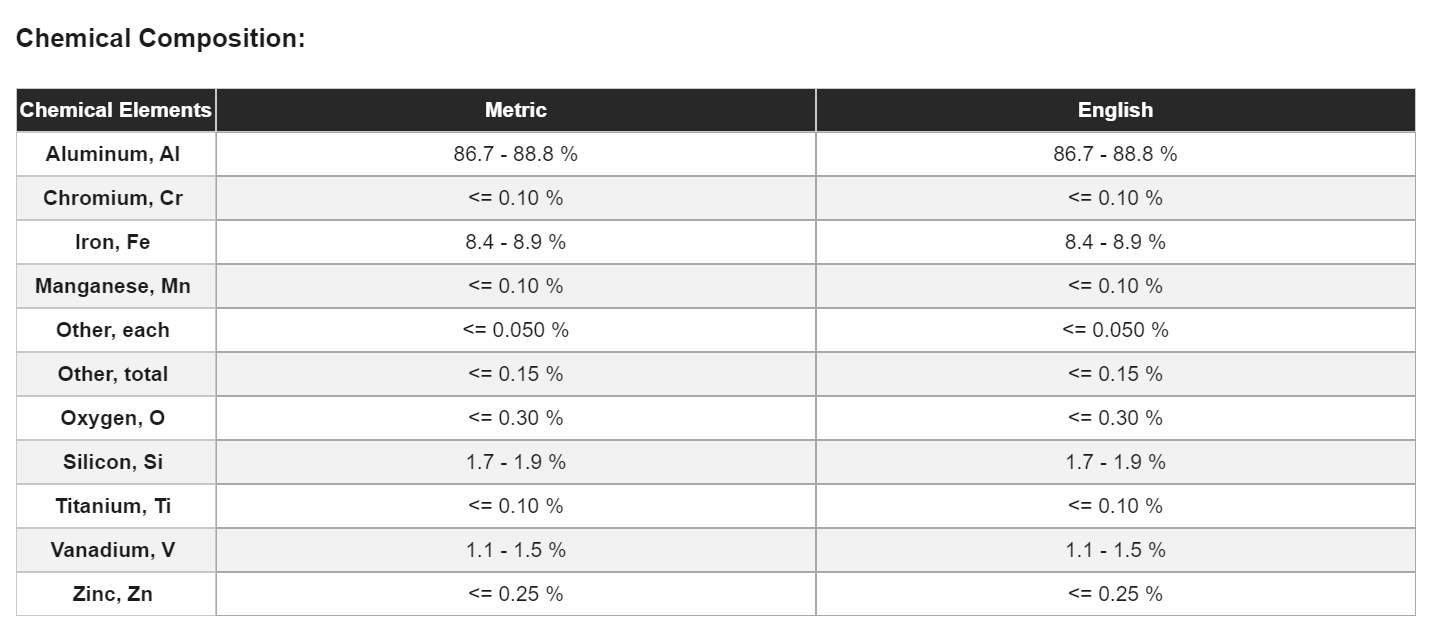Select the Other, each row label
This screenshot has height=634, width=1435.
113,330
